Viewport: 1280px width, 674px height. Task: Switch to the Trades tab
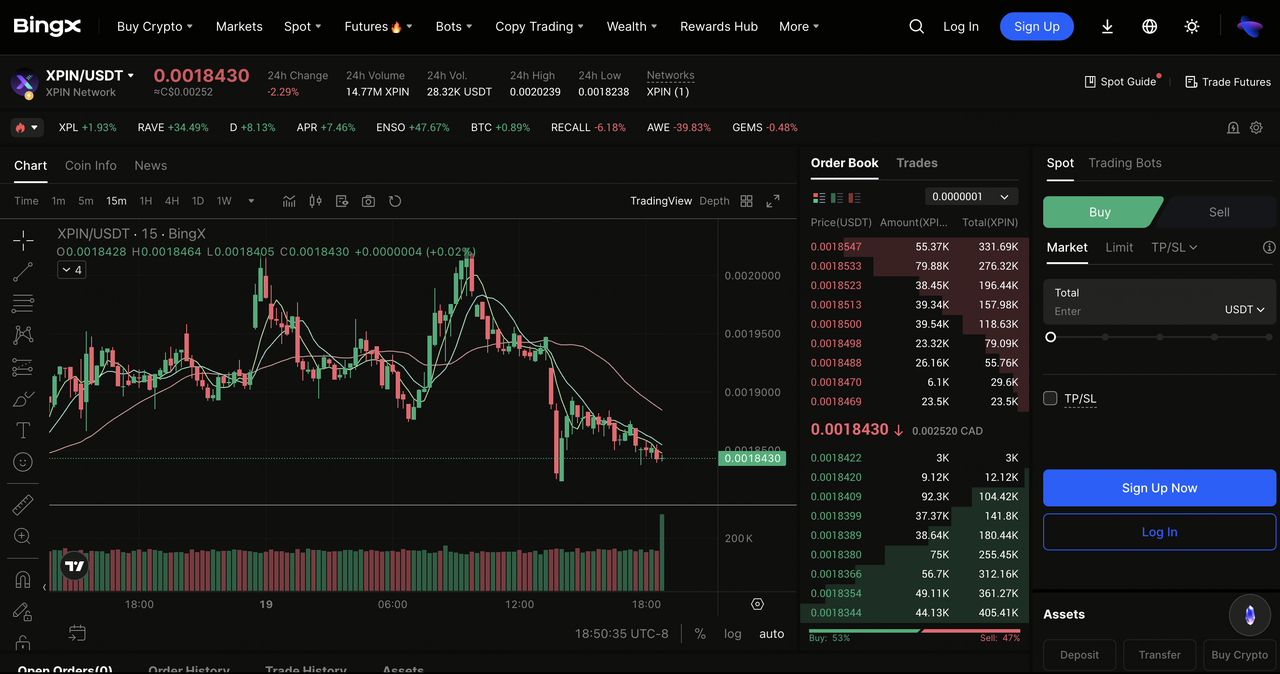(x=916, y=163)
